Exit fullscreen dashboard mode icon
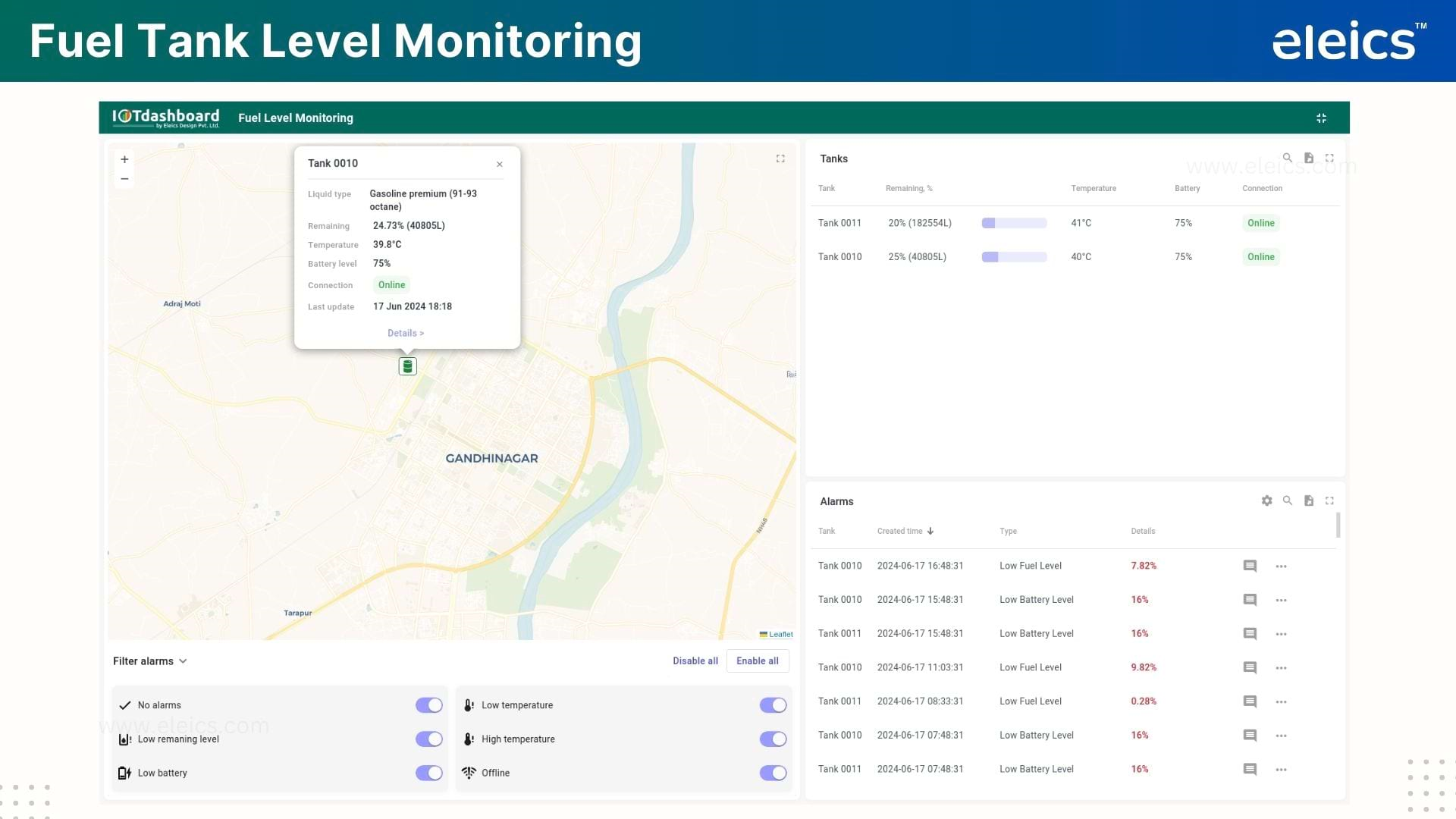 pyautogui.click(x=1321, y=118)
